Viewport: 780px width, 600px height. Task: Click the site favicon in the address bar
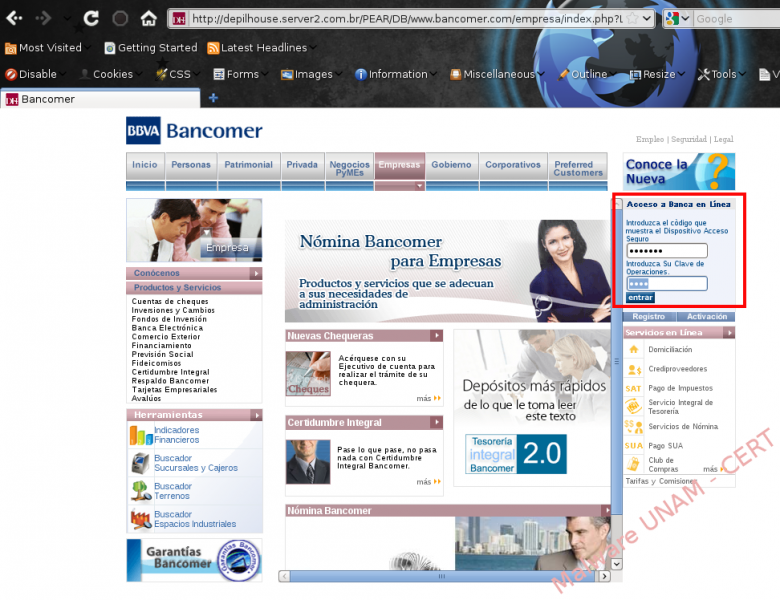coord(179,19)
